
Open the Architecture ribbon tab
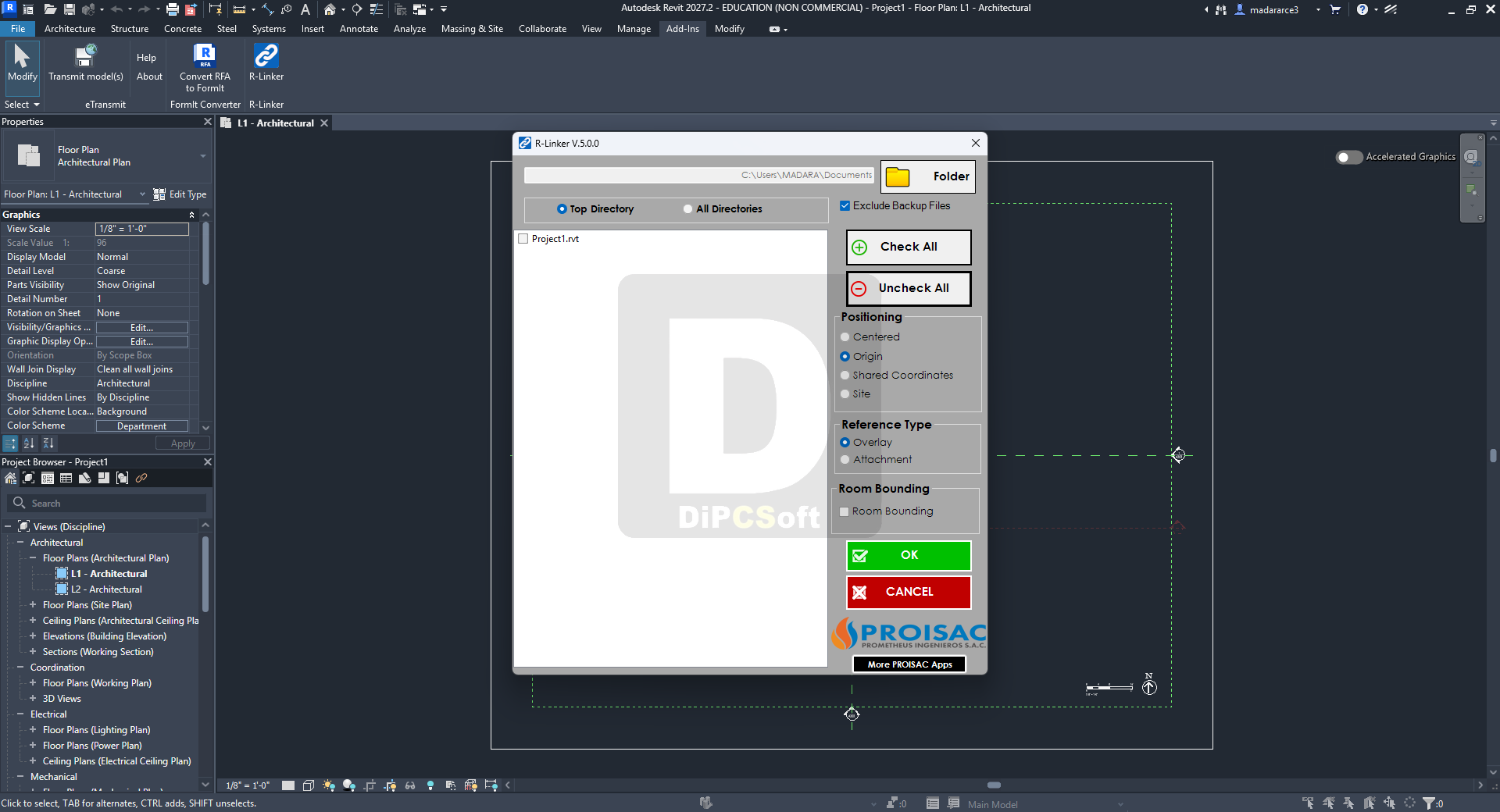coord(70,29)
